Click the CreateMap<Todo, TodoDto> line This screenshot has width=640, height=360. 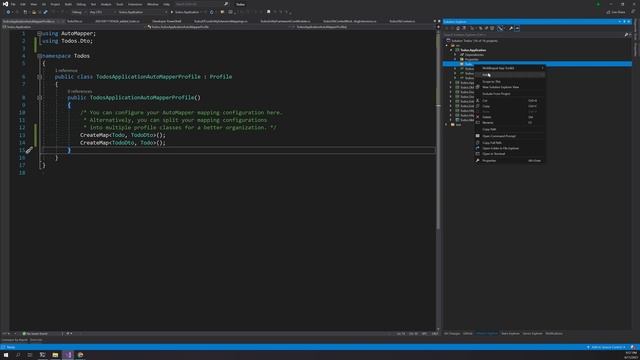tap(123, 135)
